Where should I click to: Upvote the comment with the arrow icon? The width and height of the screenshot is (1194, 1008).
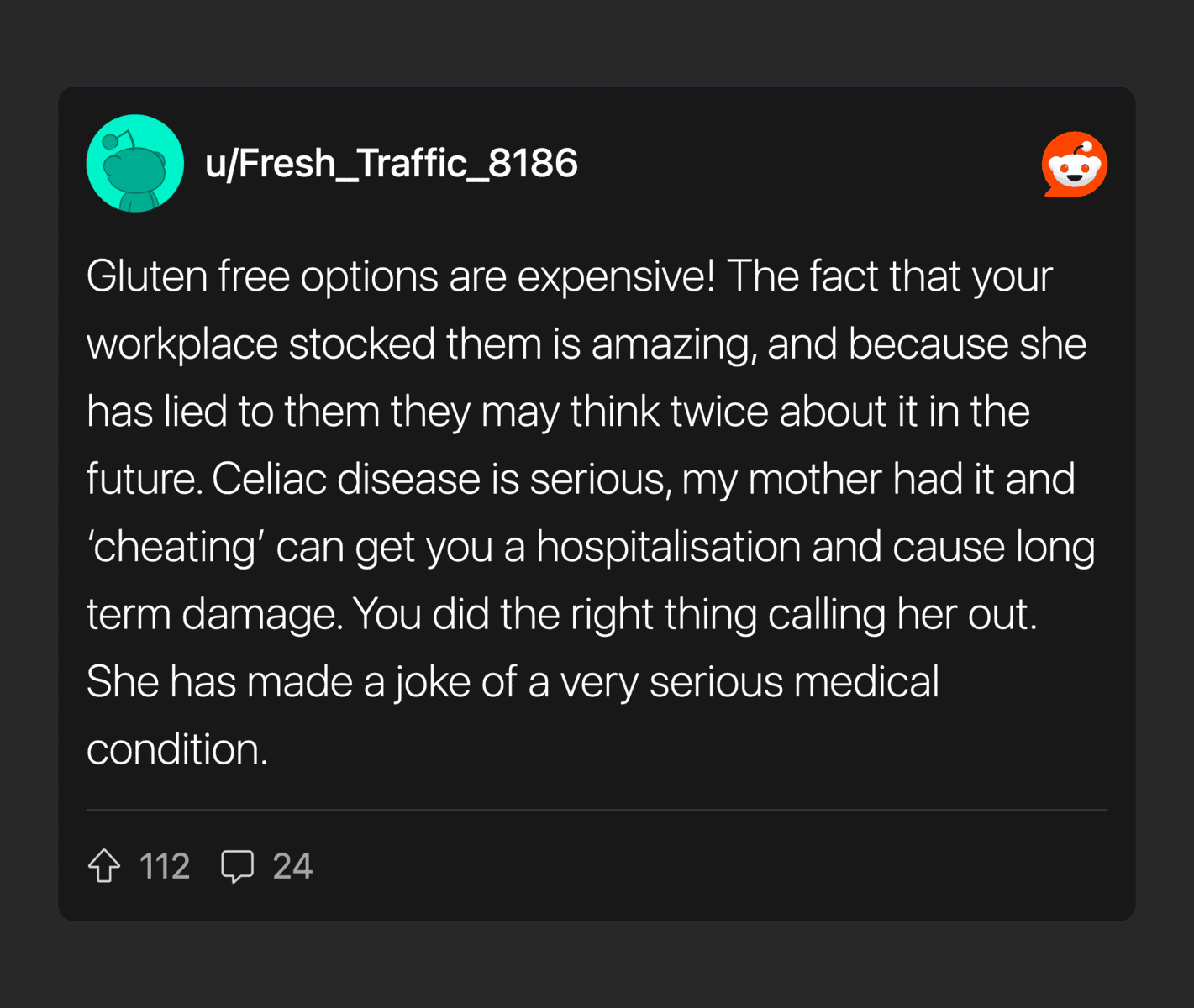104,866
